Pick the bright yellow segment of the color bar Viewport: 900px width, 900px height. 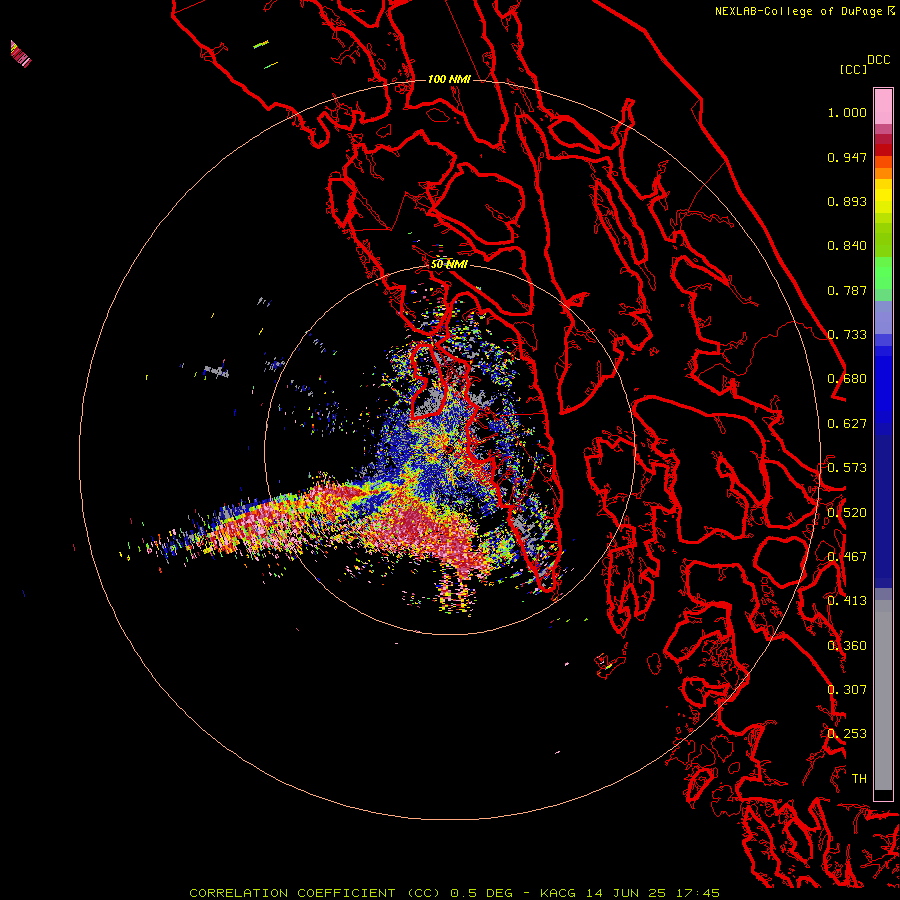(883, 196)
